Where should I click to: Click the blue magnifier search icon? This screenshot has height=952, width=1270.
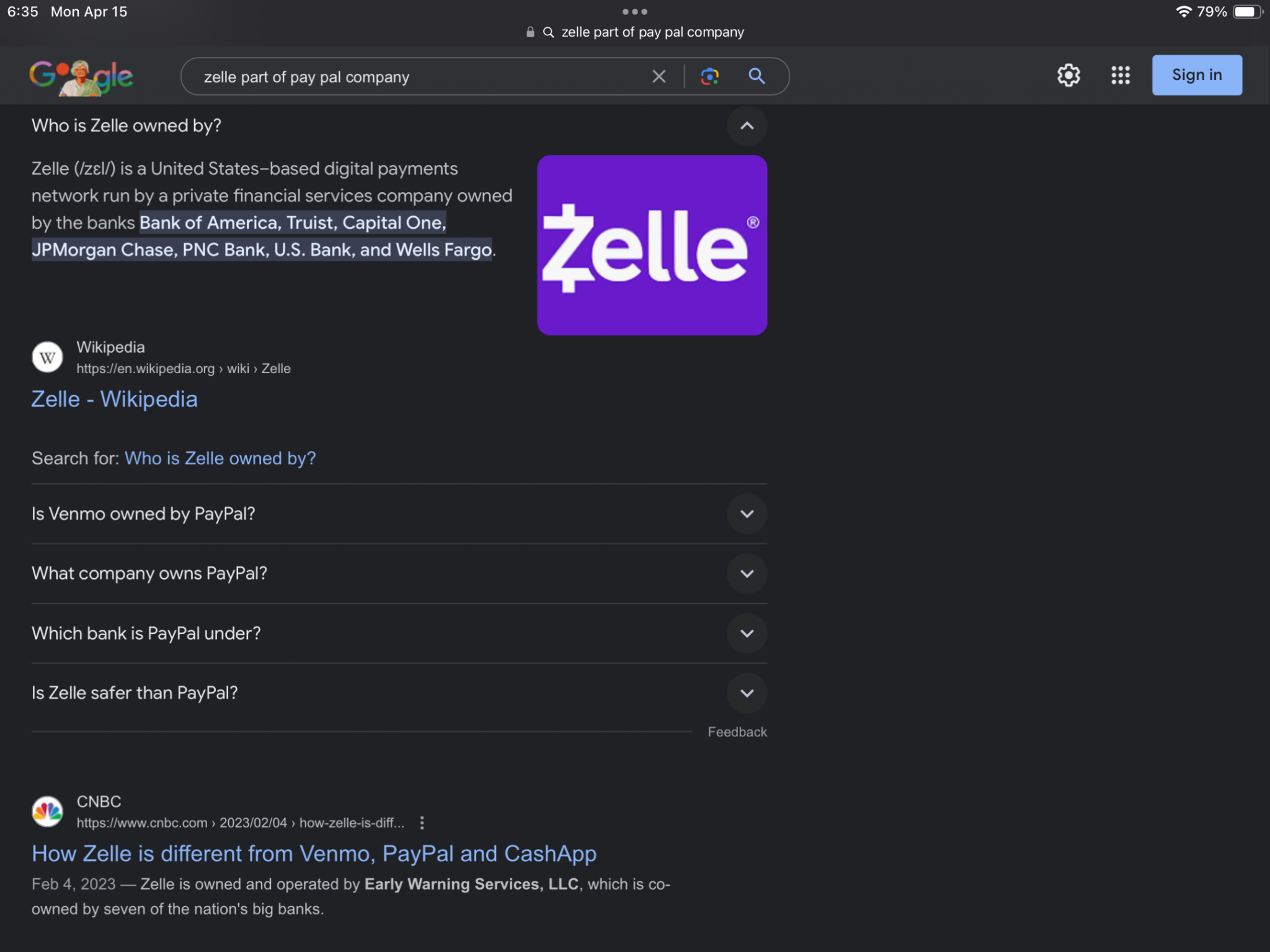point(757,76)
